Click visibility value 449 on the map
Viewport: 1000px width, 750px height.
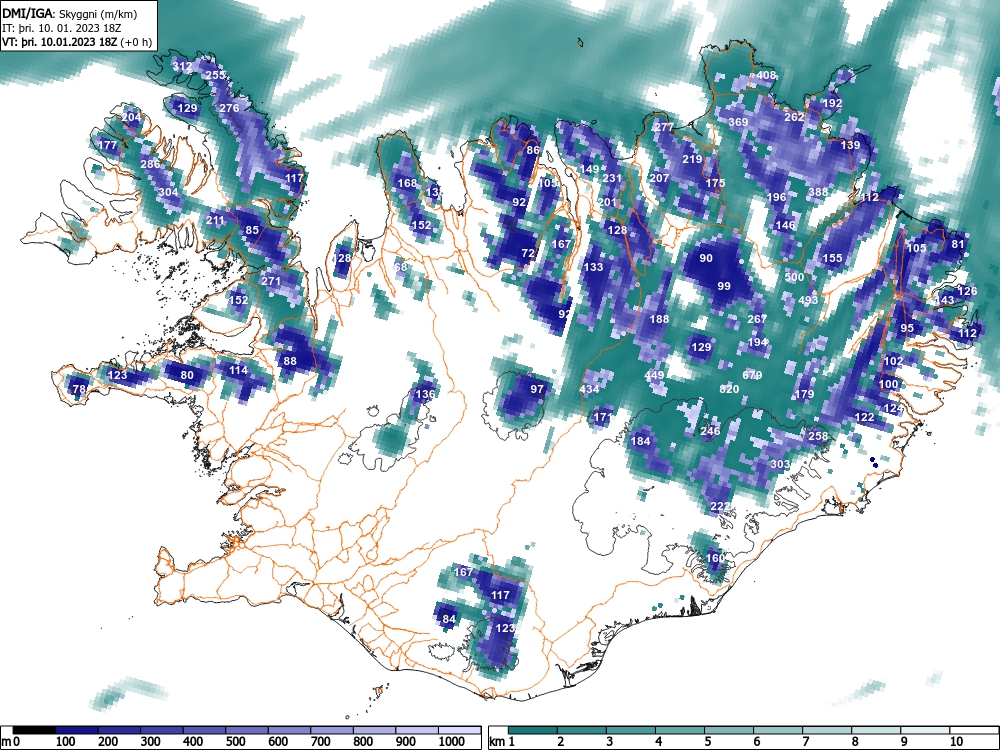(654, 375)
